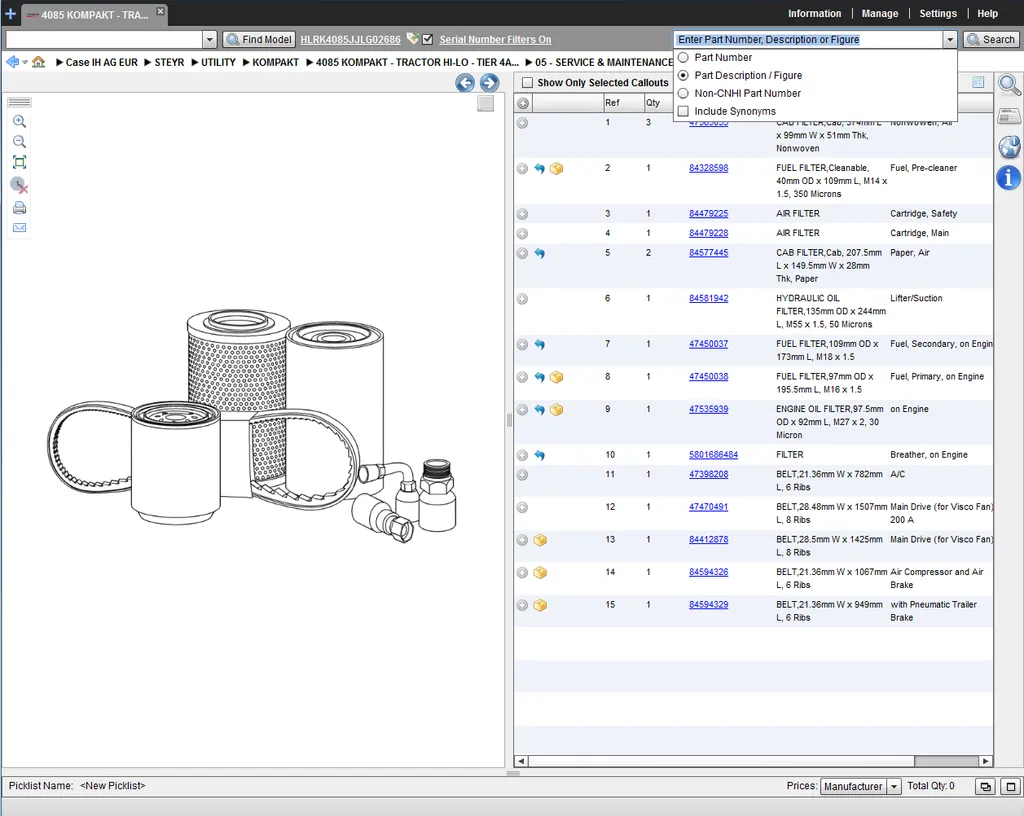Viewport: 1024px width, 816px height.
Task: Expand the Prices Manufacturer dropdown
Action: tap(893, 787)
